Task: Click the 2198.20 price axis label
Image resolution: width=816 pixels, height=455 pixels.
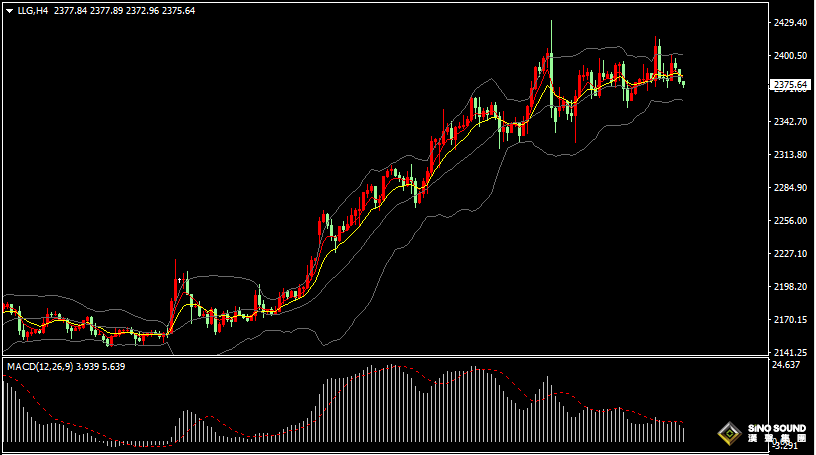Action: point(790,287)
